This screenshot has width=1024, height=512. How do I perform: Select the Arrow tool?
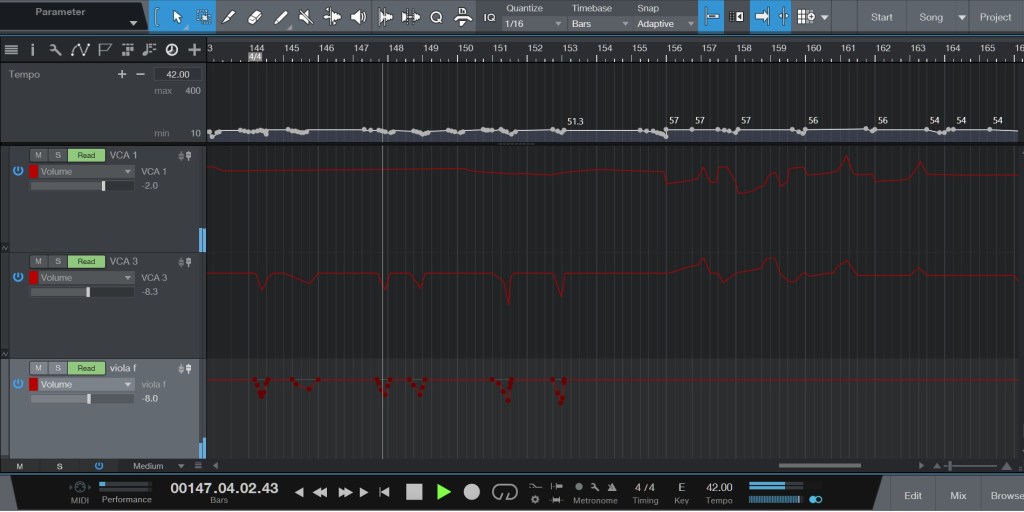[x=177, y=17]
